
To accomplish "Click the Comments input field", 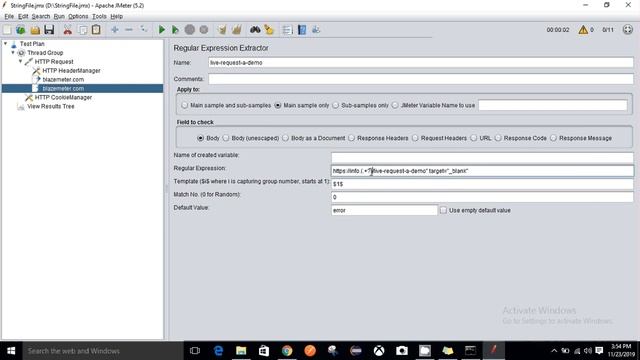I will (x=421, y=79).
